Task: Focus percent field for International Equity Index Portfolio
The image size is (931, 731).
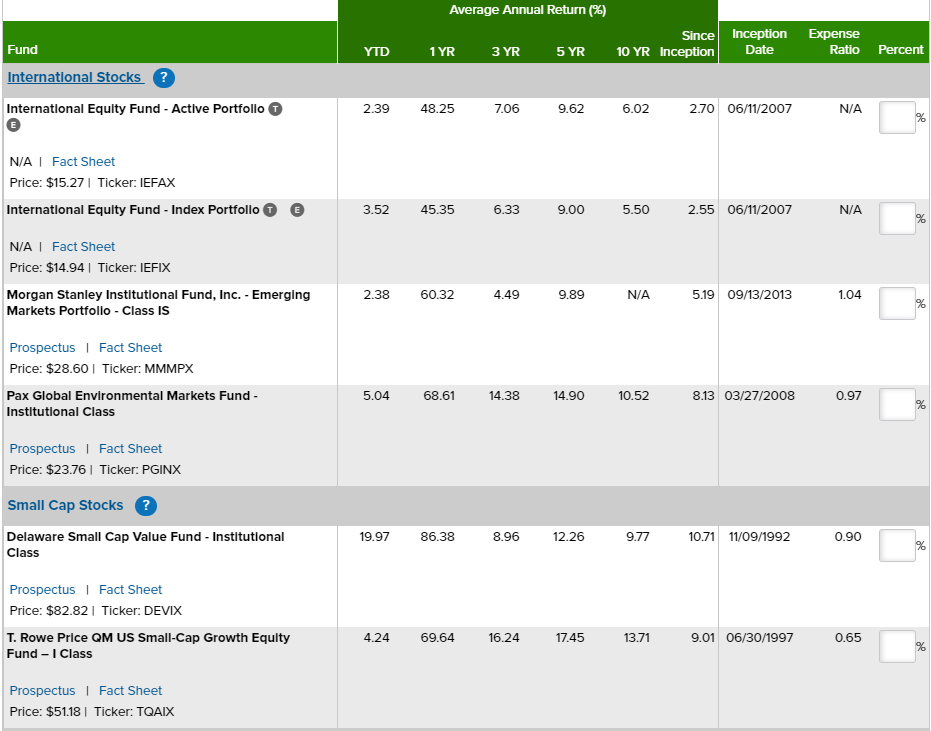Action: tap(897, 219)
